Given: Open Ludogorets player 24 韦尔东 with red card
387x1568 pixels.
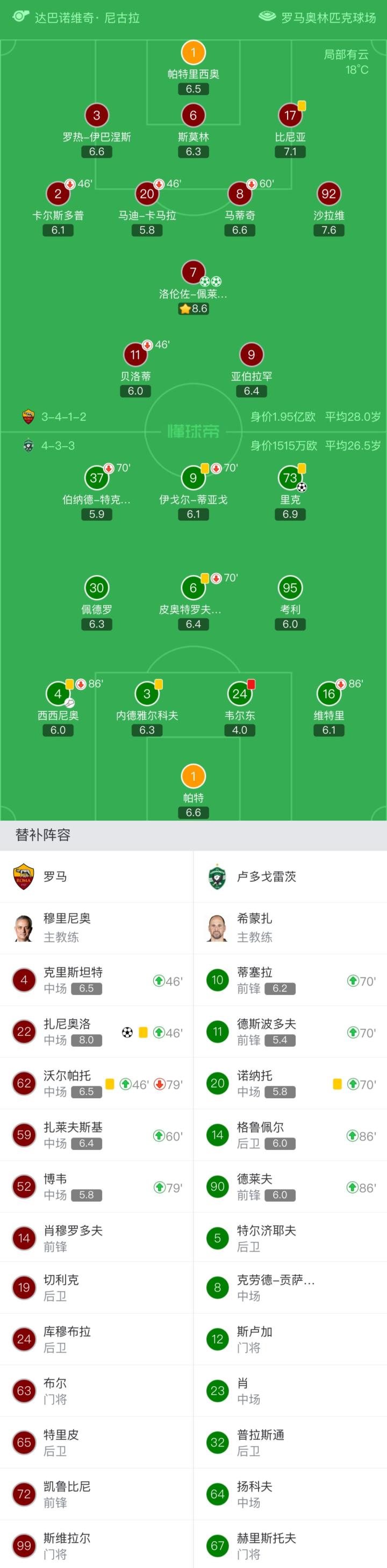Looking at the screenshot, I should click(x=240, y=694).
